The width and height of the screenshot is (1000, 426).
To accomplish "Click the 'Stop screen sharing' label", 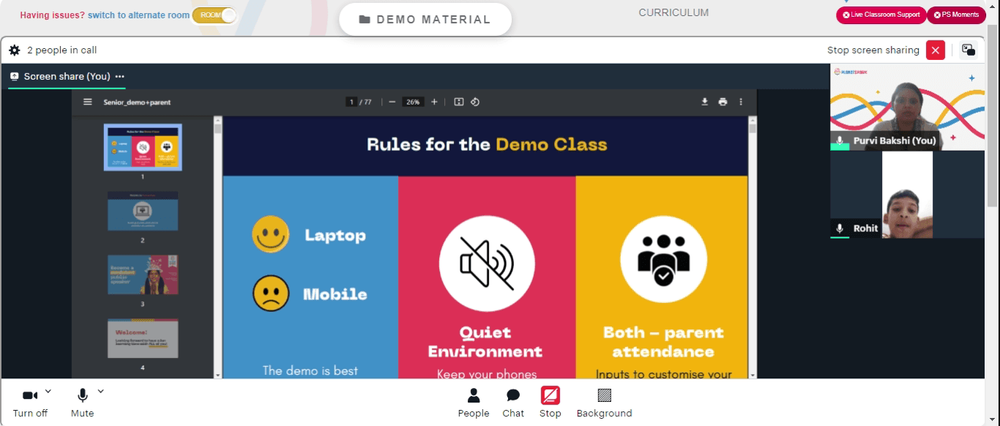I will pos(873,50).
